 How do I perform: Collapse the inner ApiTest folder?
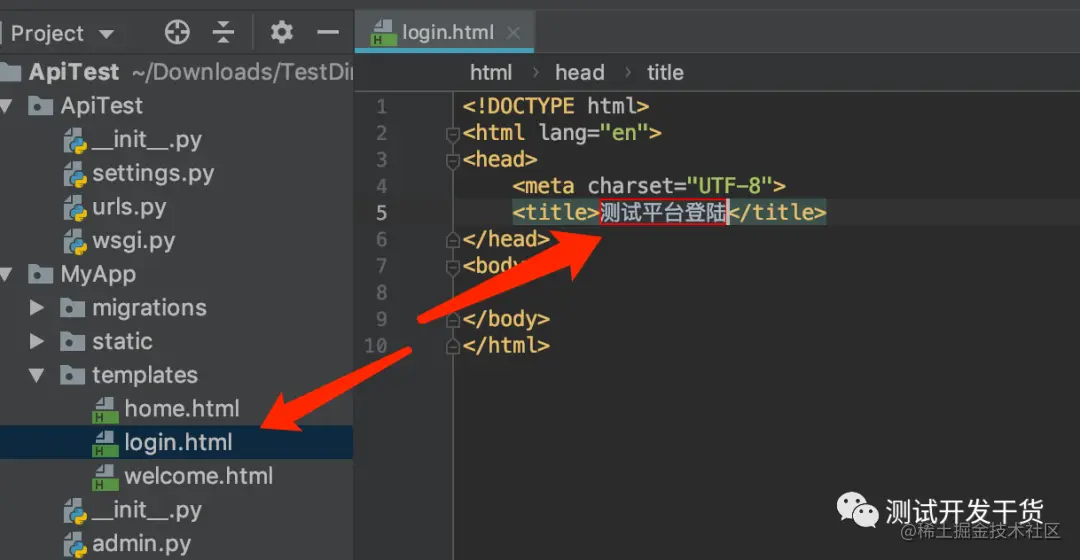point(8,106)
